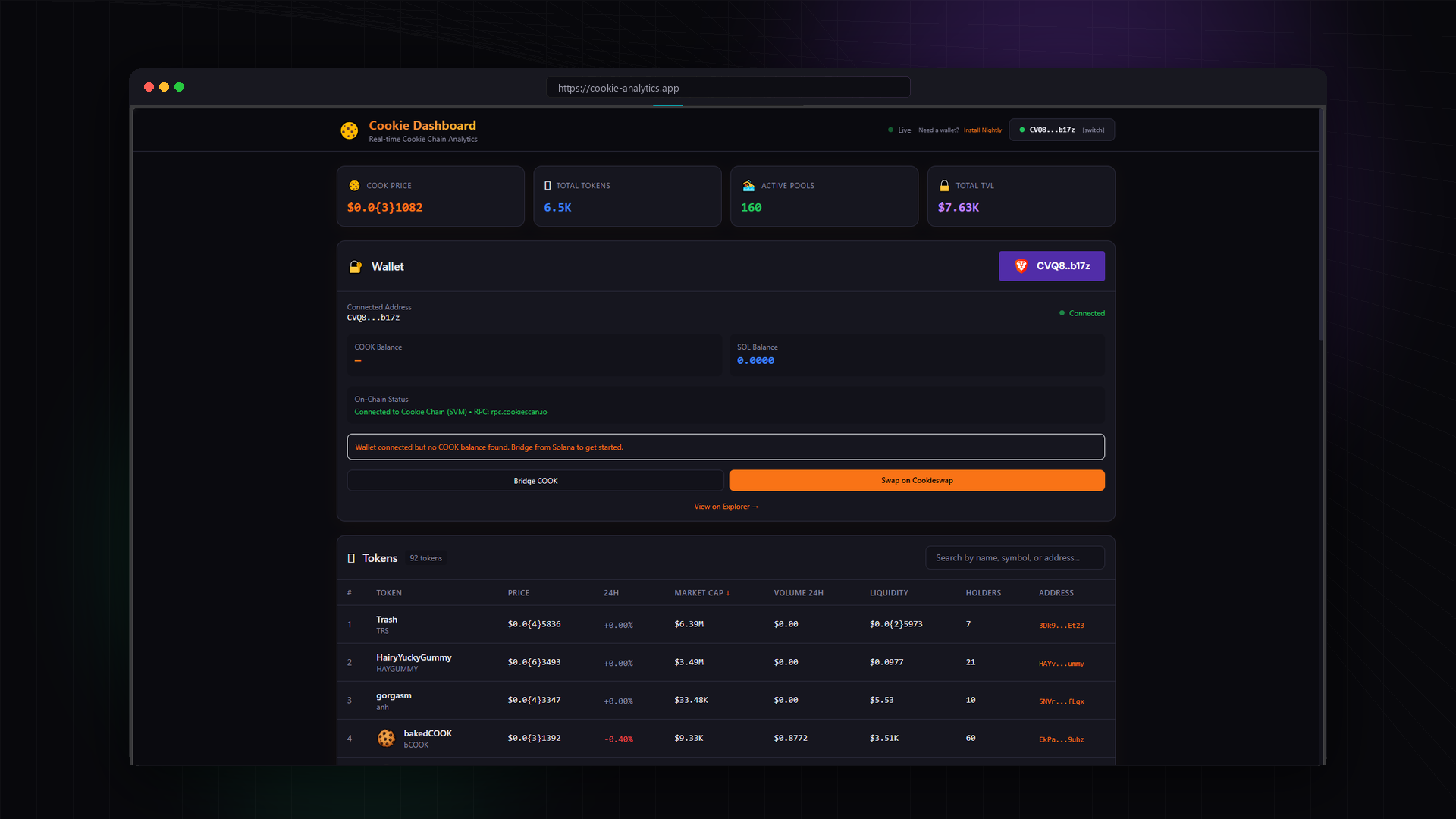1456x819 pixels.
Task: Open the CVQ8..b17z purple wallet button
Action: 1051,266
